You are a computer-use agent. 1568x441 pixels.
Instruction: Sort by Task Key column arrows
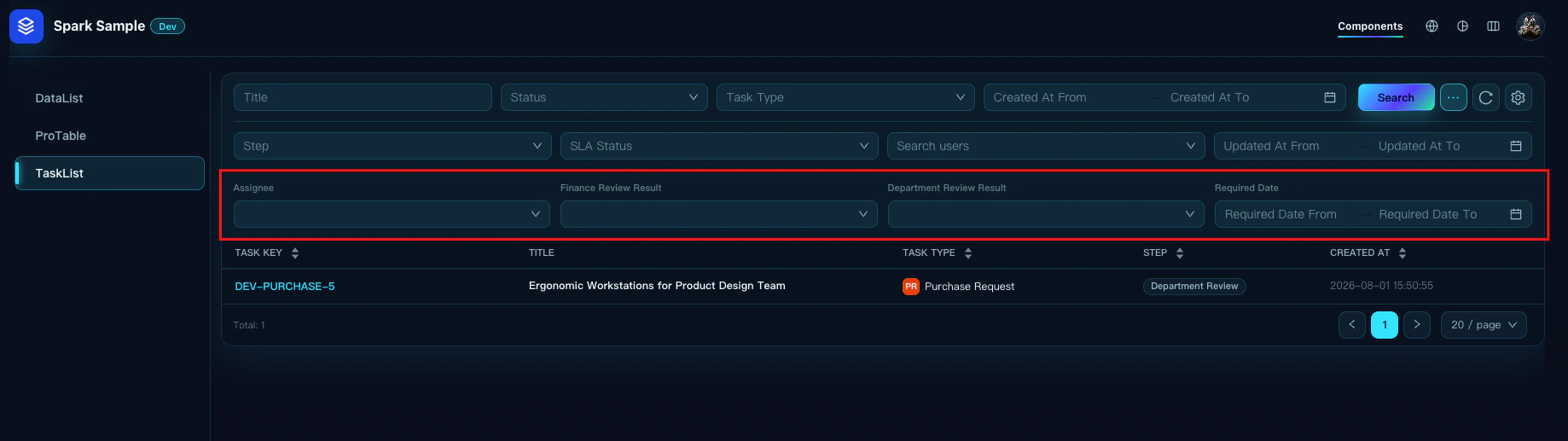click(295, 253)
